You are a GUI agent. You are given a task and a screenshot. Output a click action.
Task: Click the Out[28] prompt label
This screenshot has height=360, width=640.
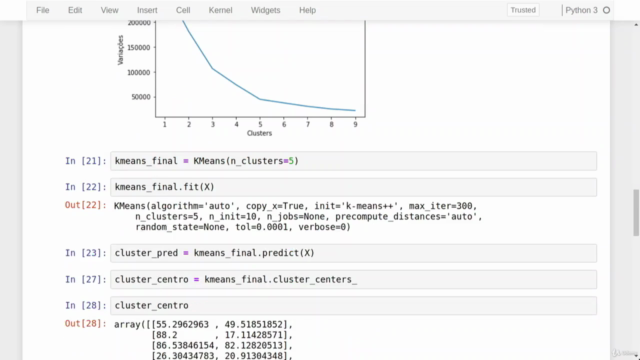pyautogui.click(x=86, y=324)
